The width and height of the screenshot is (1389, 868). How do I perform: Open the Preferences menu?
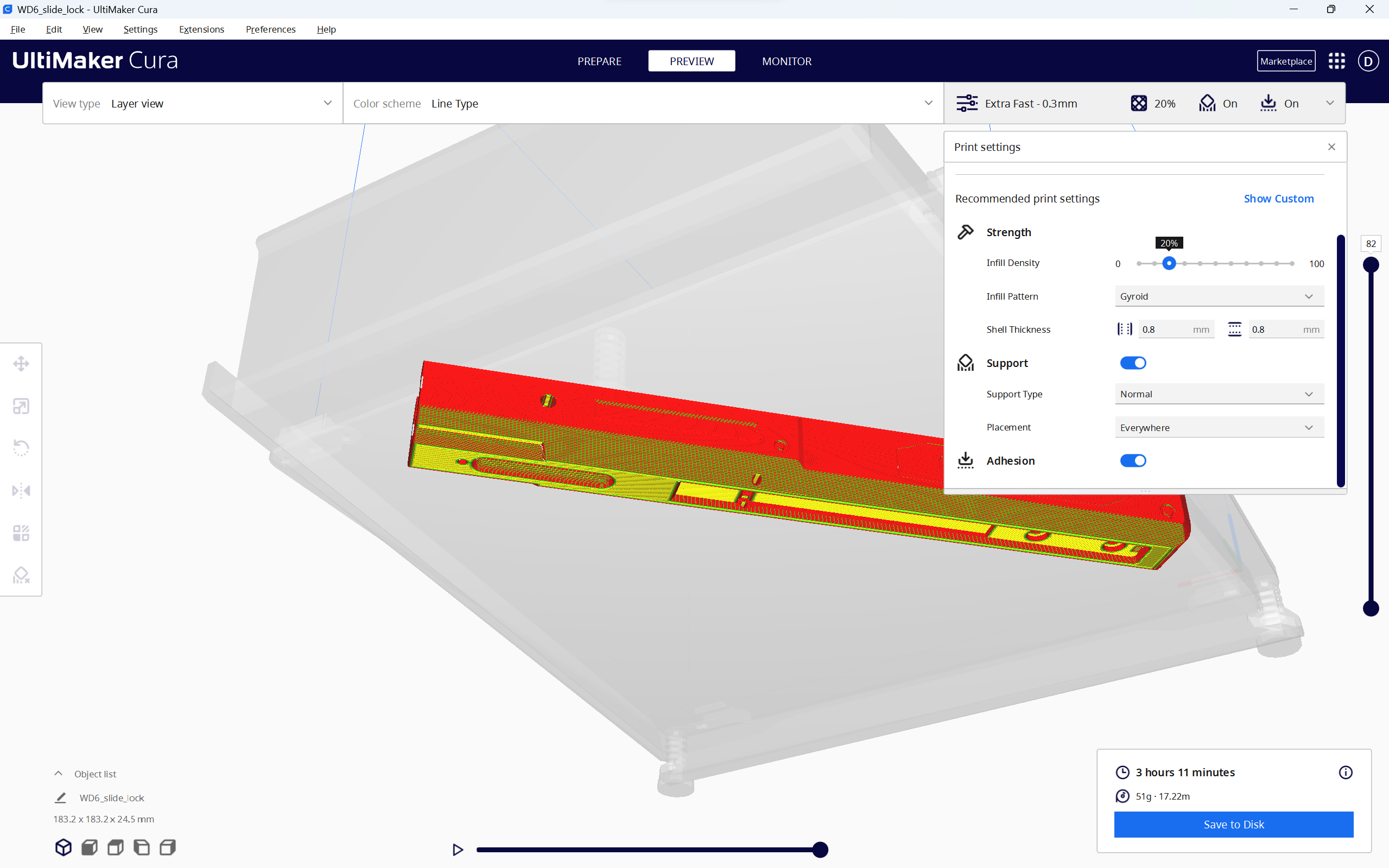(x=270, y=29)
